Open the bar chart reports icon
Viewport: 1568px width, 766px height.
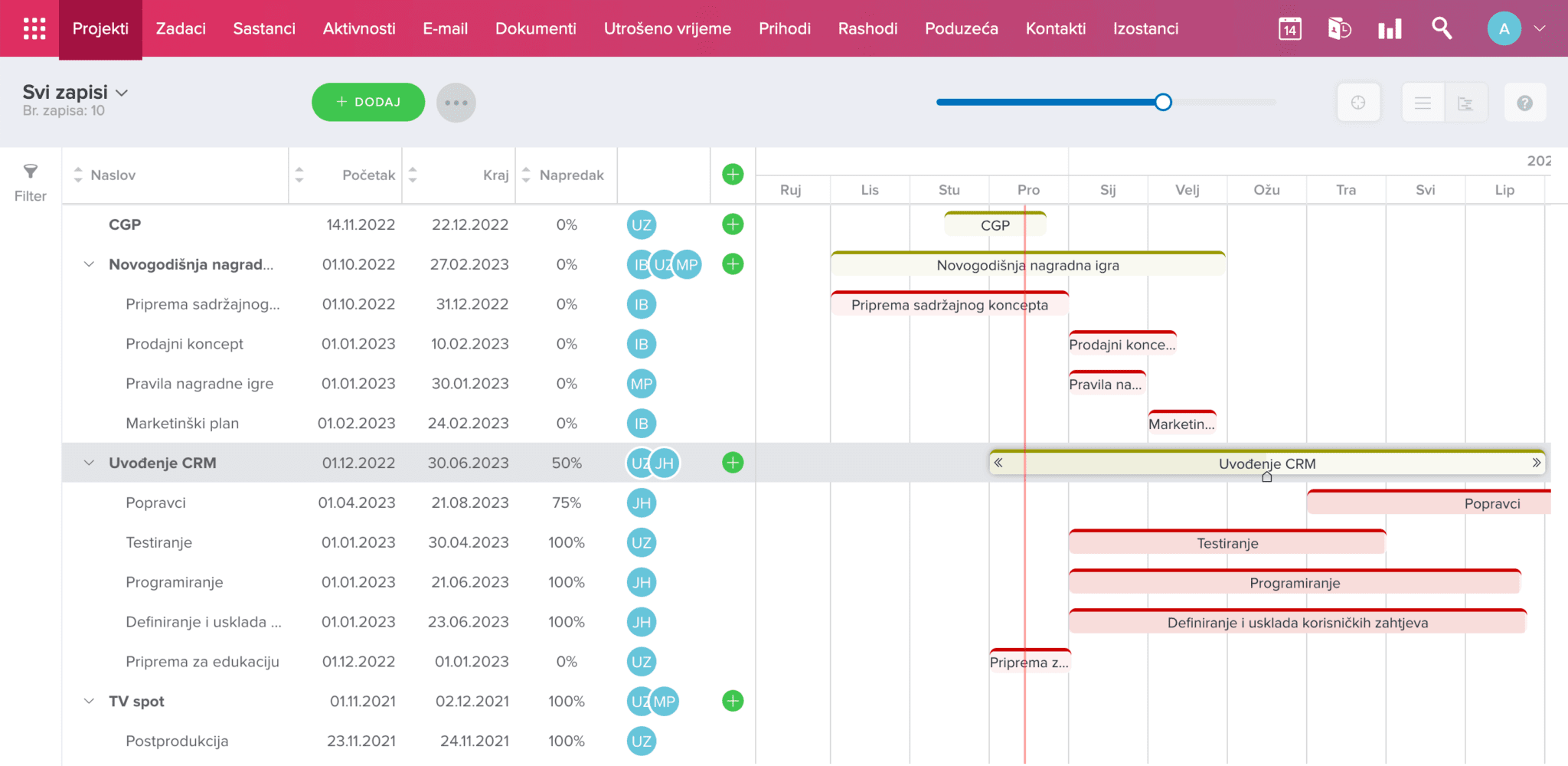click(x=1390, y=29)
